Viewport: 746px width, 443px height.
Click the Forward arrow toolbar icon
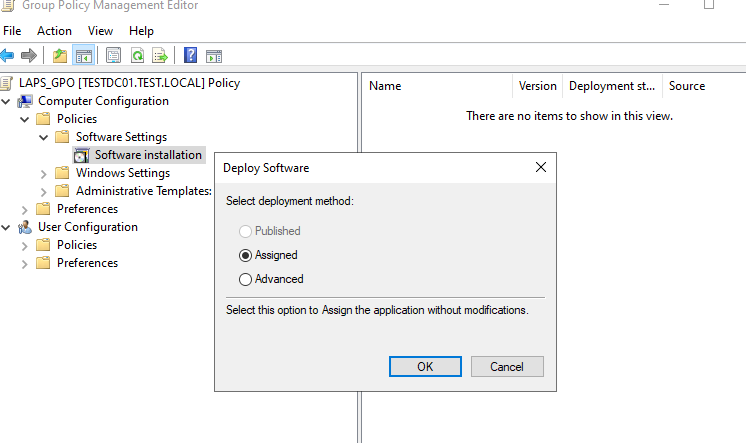pyautogui.click(x=29, y=55)
